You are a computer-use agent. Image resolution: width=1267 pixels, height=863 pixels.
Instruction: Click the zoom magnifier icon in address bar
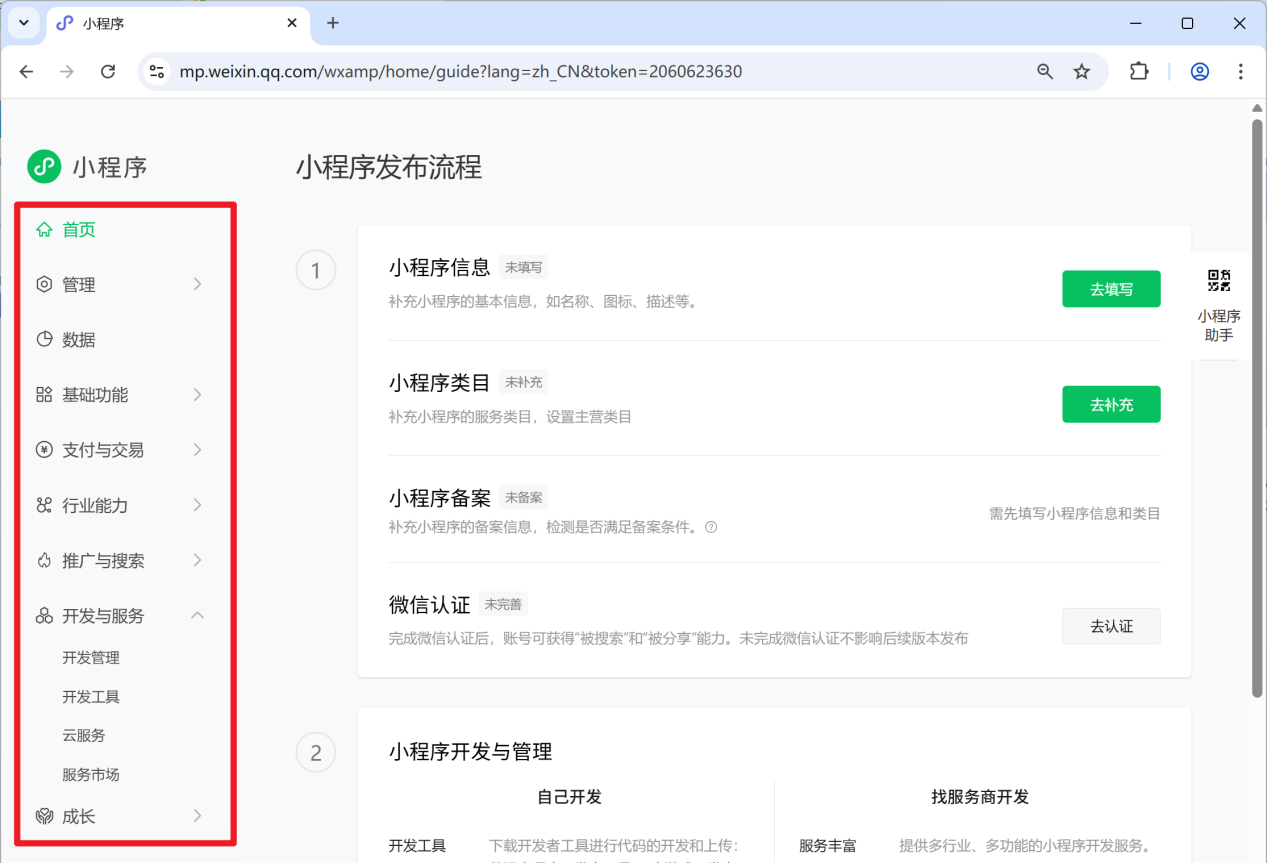click(x=1045, y=72)
